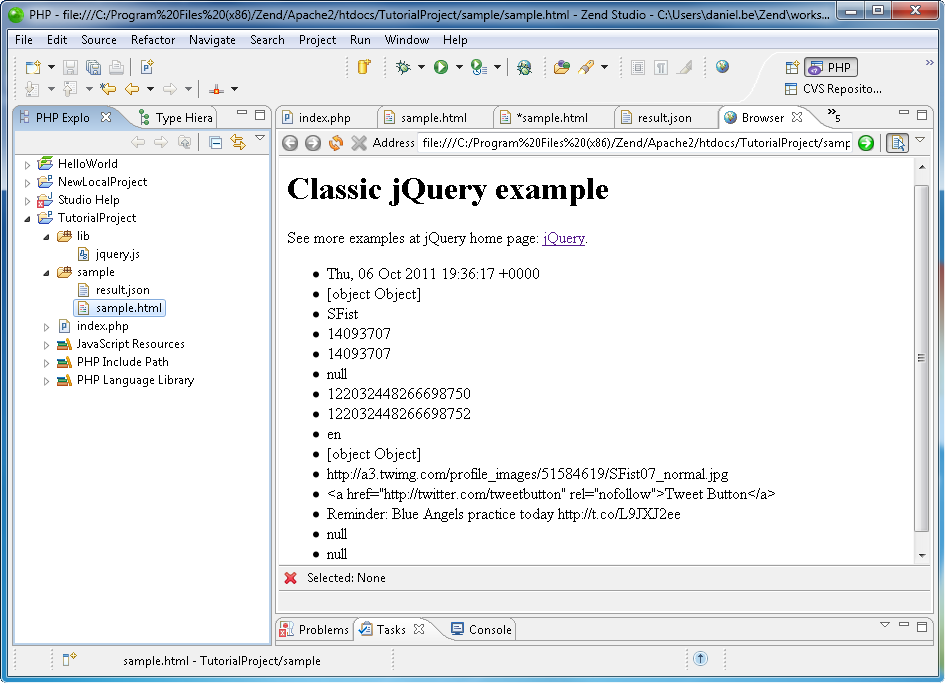The height and width of the screenshot is (683, 945).
Task: Open the Navigate menu
Action: click(x=212, y=40)
